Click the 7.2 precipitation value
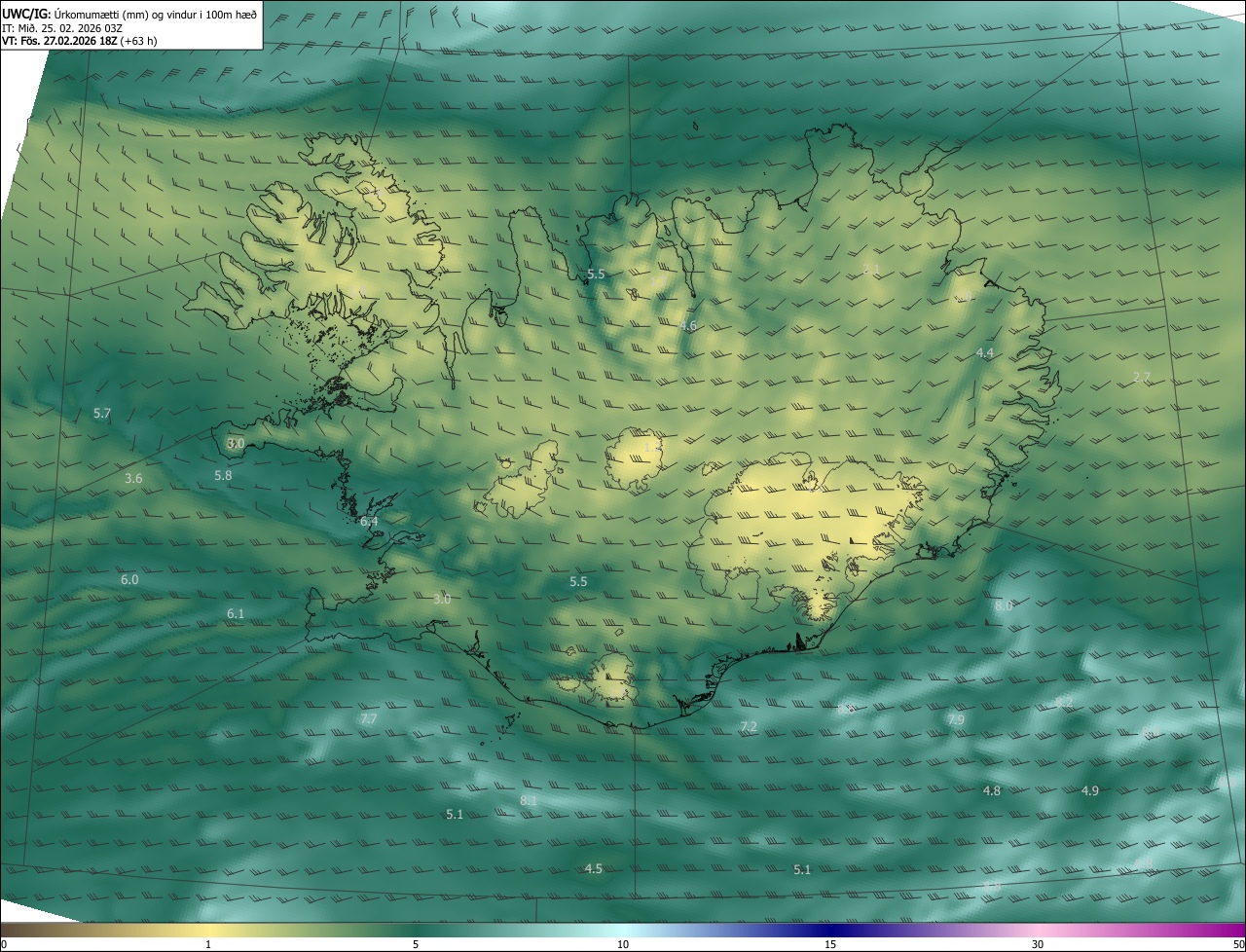 tap(749, 727)
